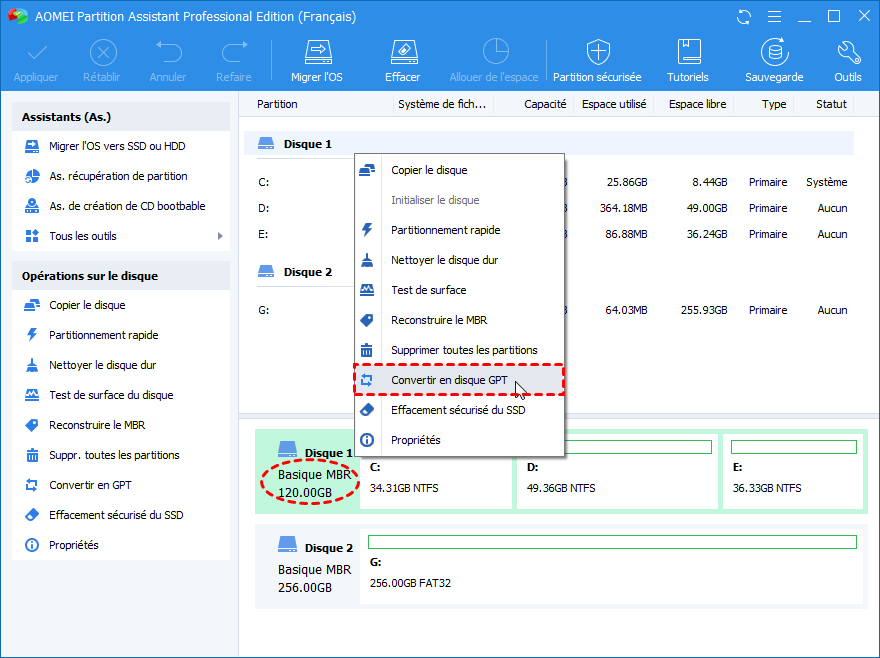
Task: Open the Outils toolbar icon
Action: [847, 61]
